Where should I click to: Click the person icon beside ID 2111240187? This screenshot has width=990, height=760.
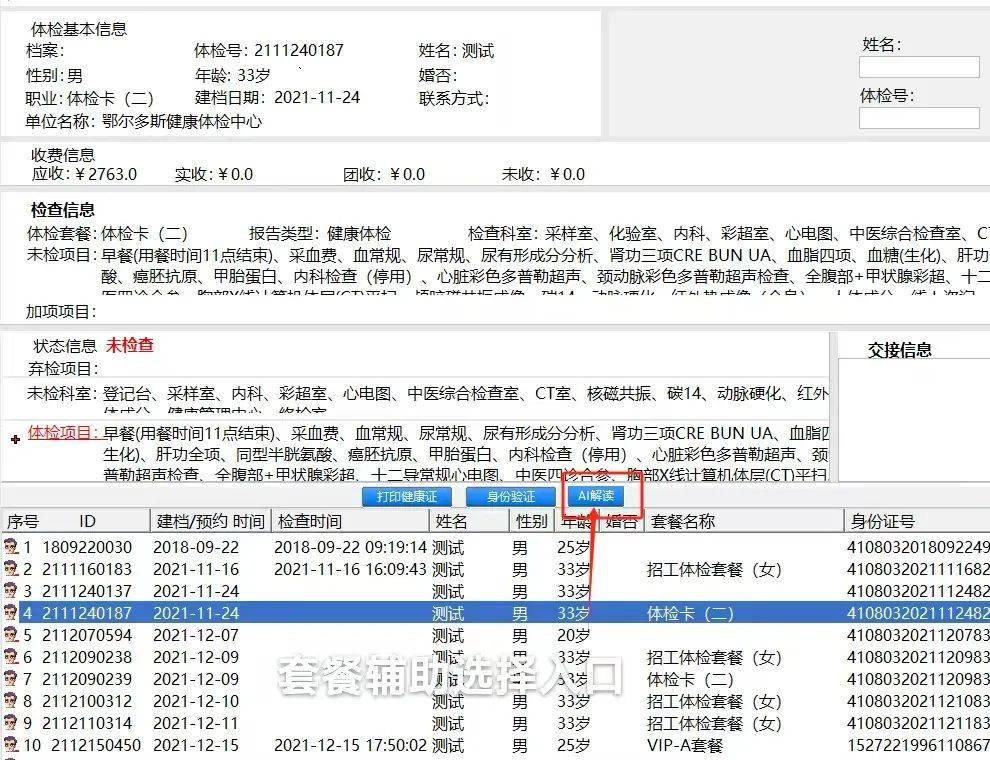click(10, 612)
